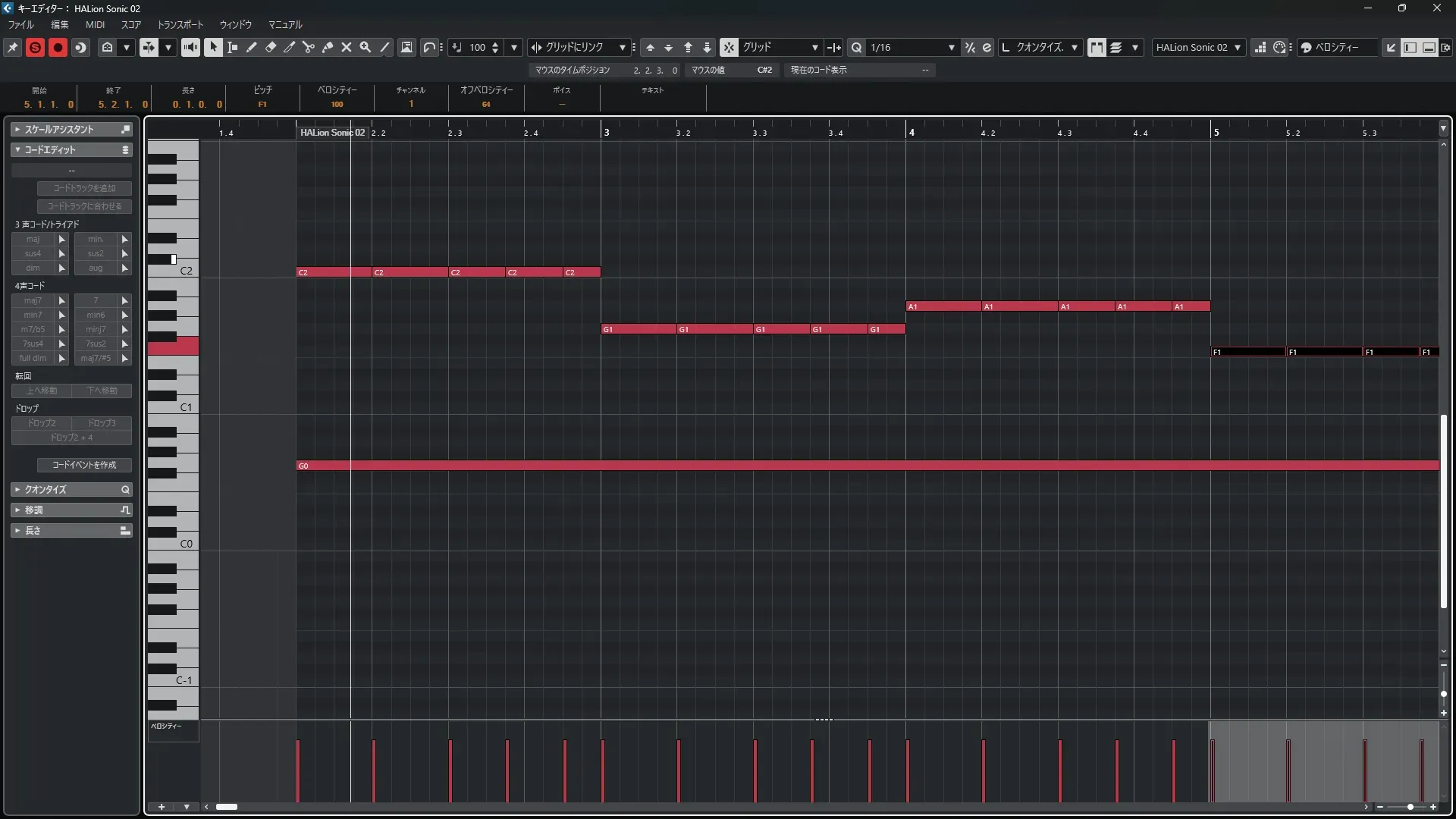Open the トランスポート menu

180,24
